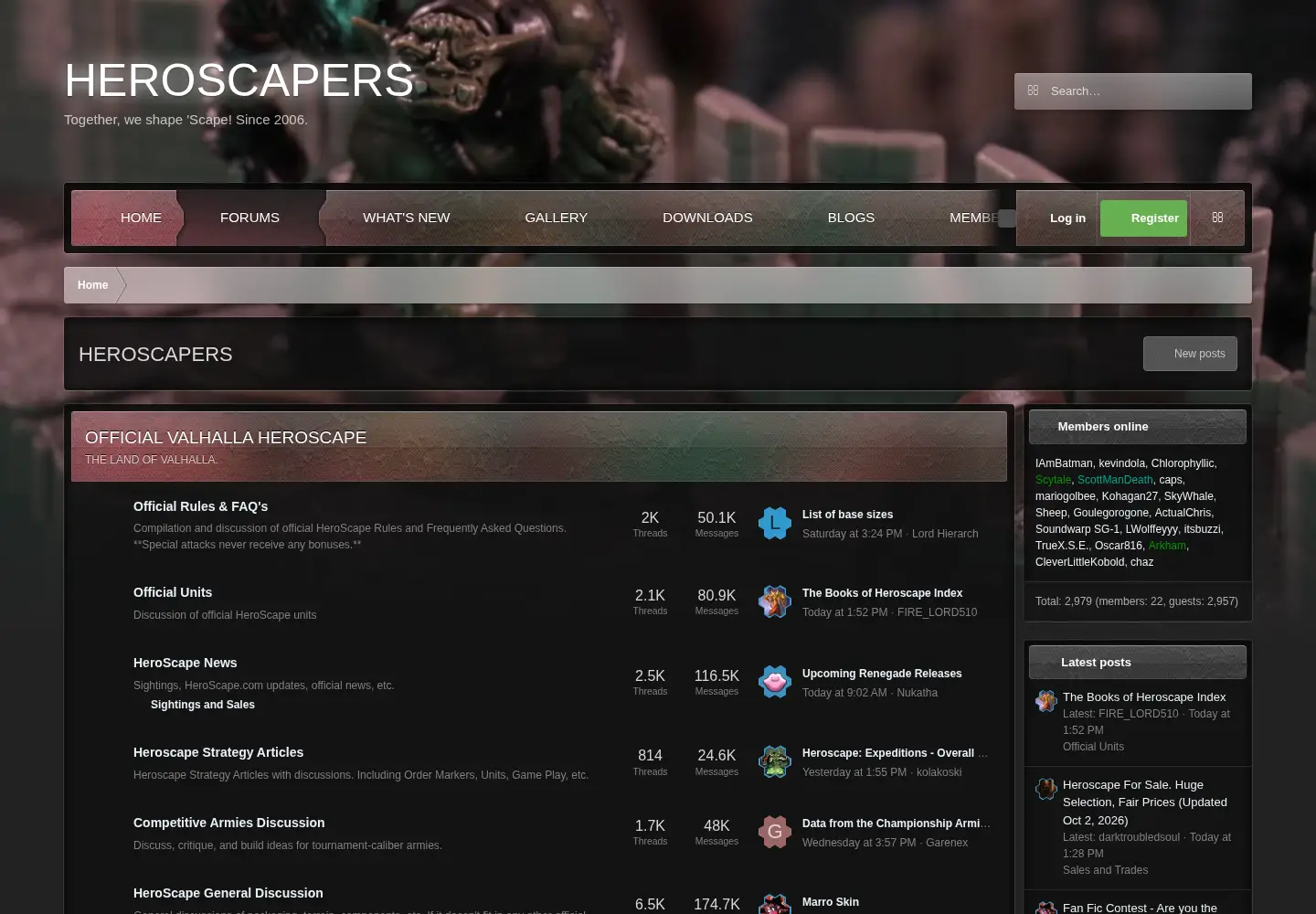Open the Members online panel heading
The image size is (1316, 914).
click(1103, 427)
